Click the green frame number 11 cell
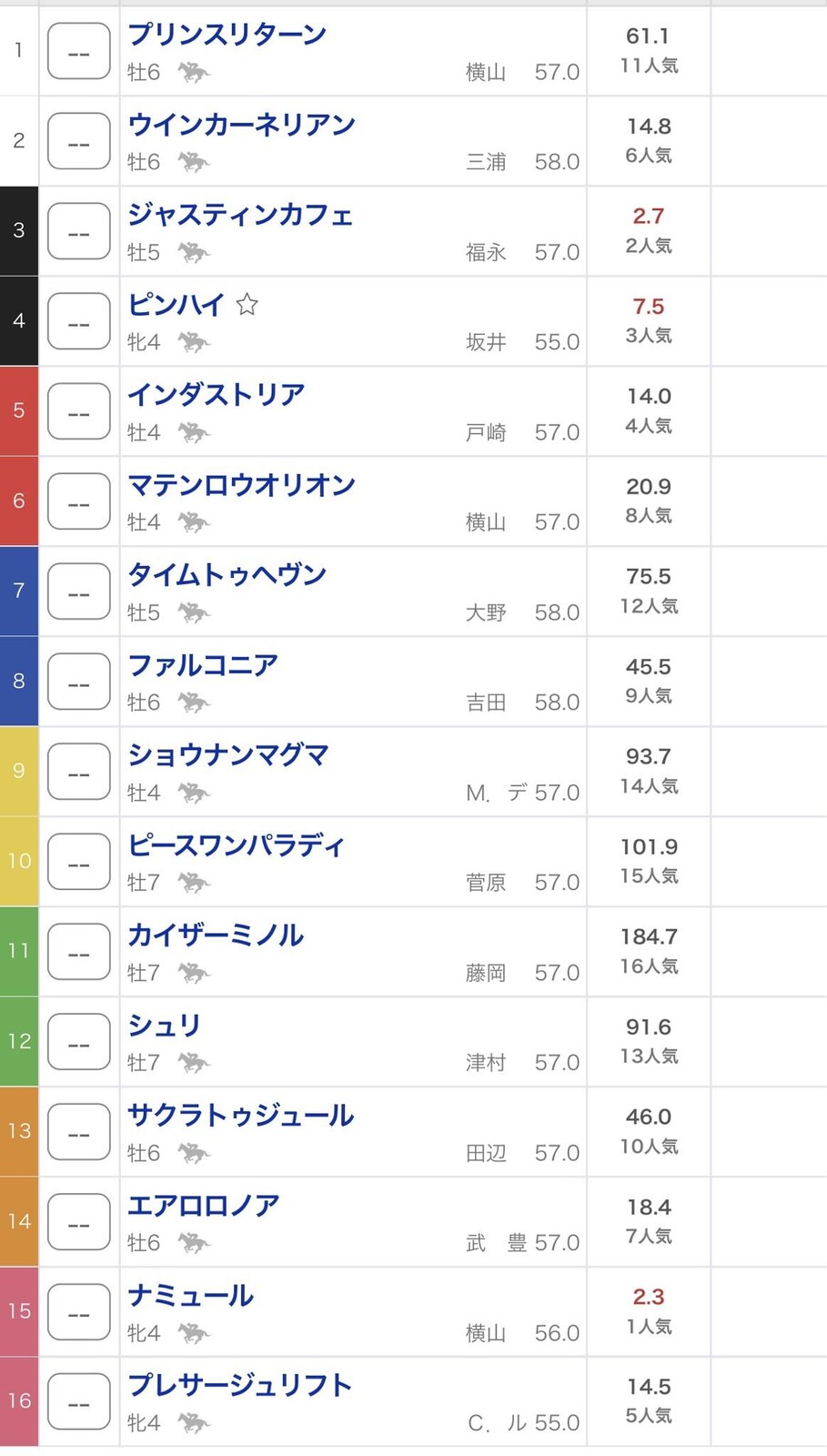The width and height of the screenshot is (827, 1456). click(19, 952)
